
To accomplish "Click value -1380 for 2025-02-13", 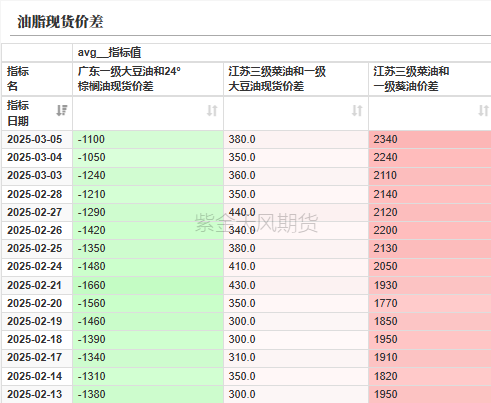I will 91,394.
